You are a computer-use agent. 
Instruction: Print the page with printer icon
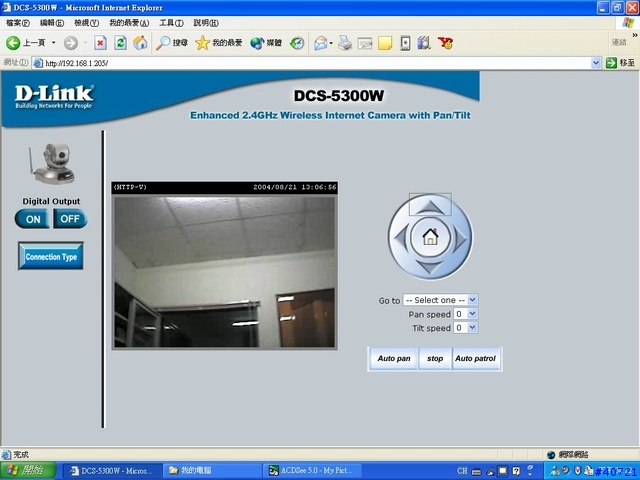345,42
